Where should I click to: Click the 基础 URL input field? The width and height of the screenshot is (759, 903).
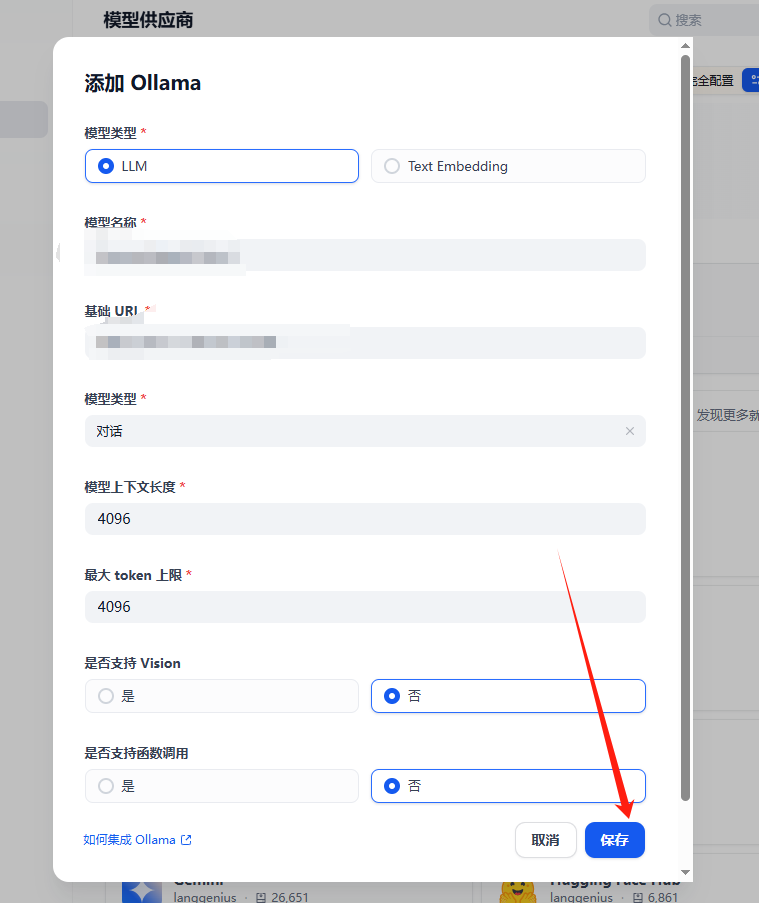365,343
